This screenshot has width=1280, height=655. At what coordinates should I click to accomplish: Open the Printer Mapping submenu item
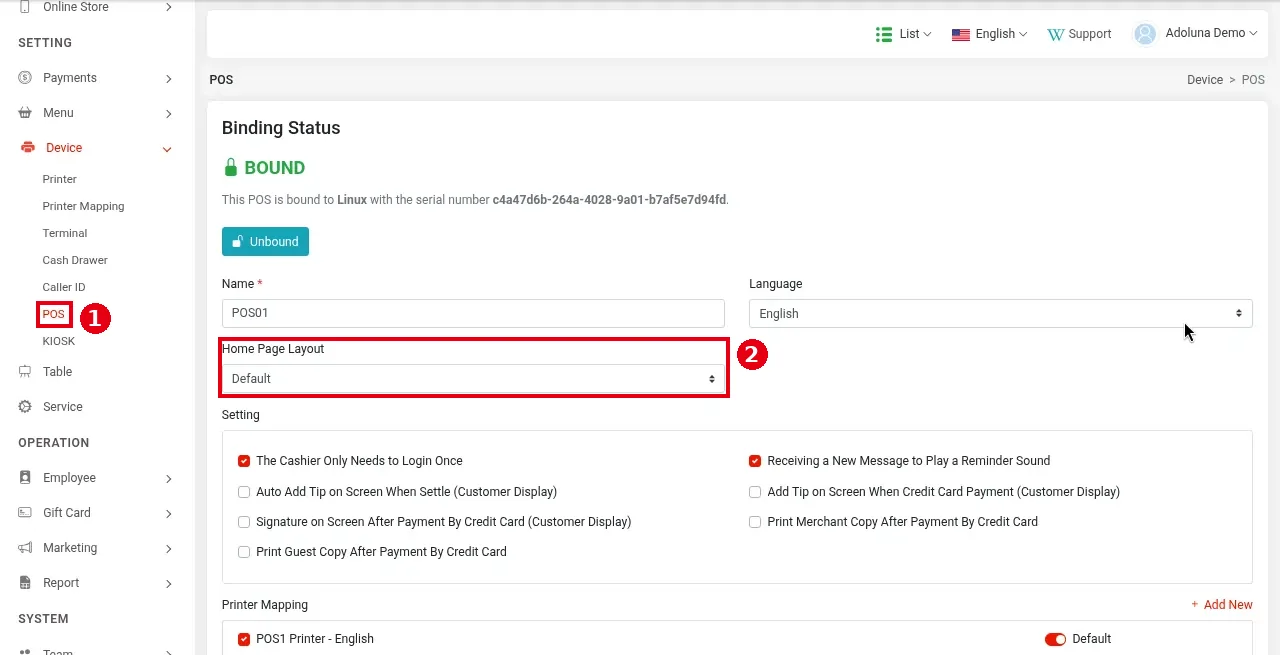[x=83, y=206]
